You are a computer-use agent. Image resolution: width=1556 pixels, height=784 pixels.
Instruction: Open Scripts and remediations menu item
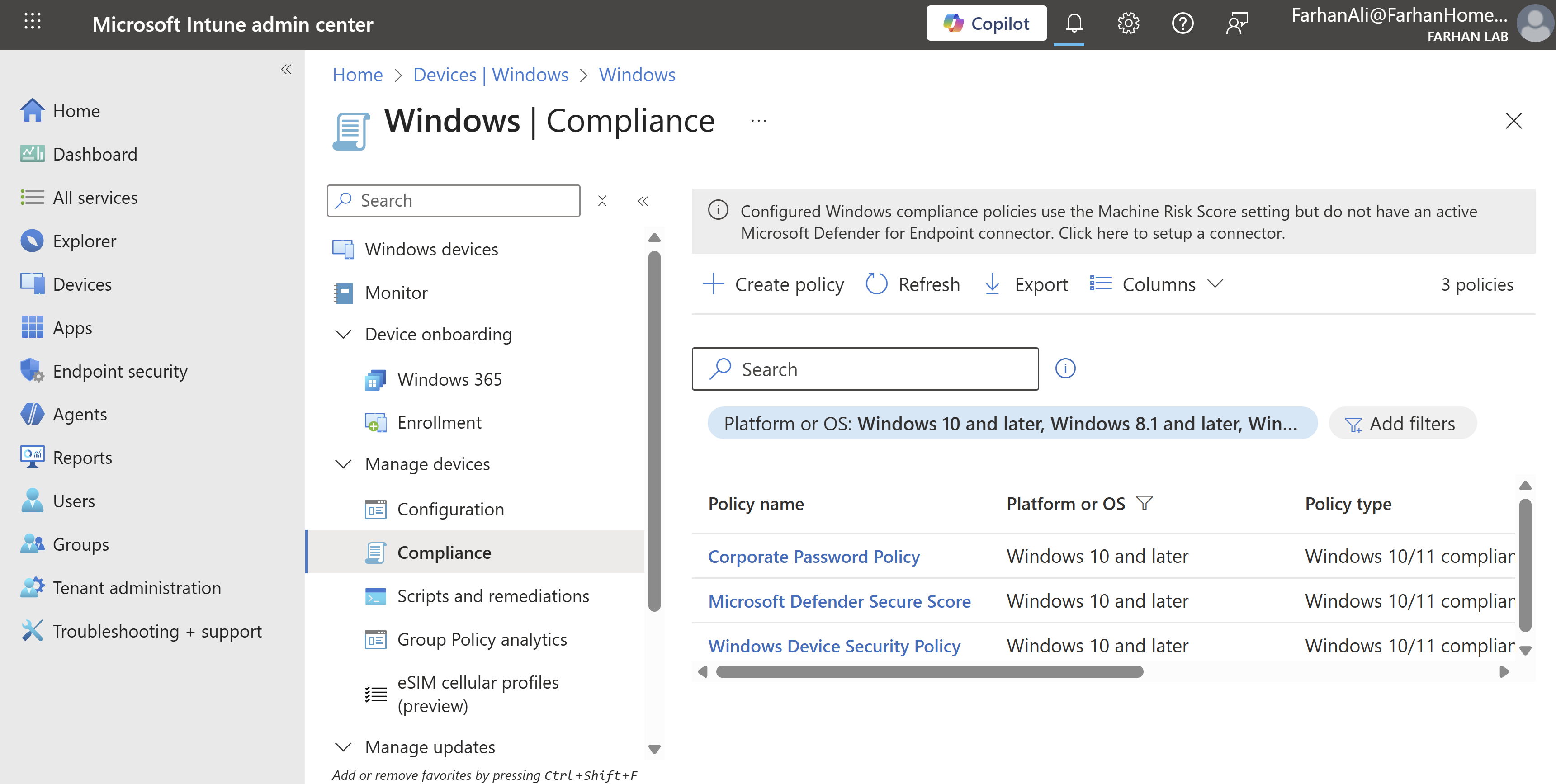(x=492, y=595)
